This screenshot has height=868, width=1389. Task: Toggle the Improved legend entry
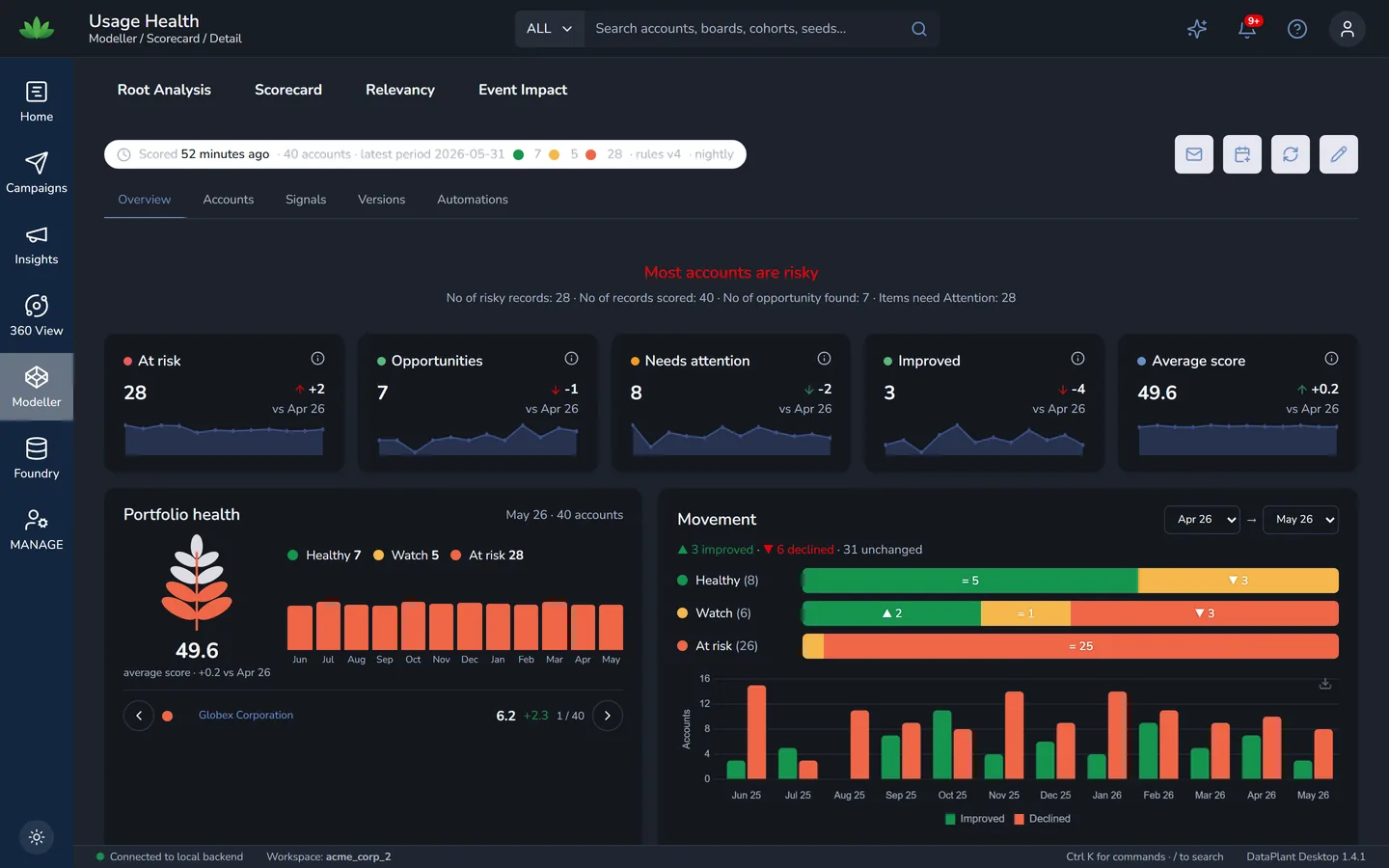click(x=975, y=819)
